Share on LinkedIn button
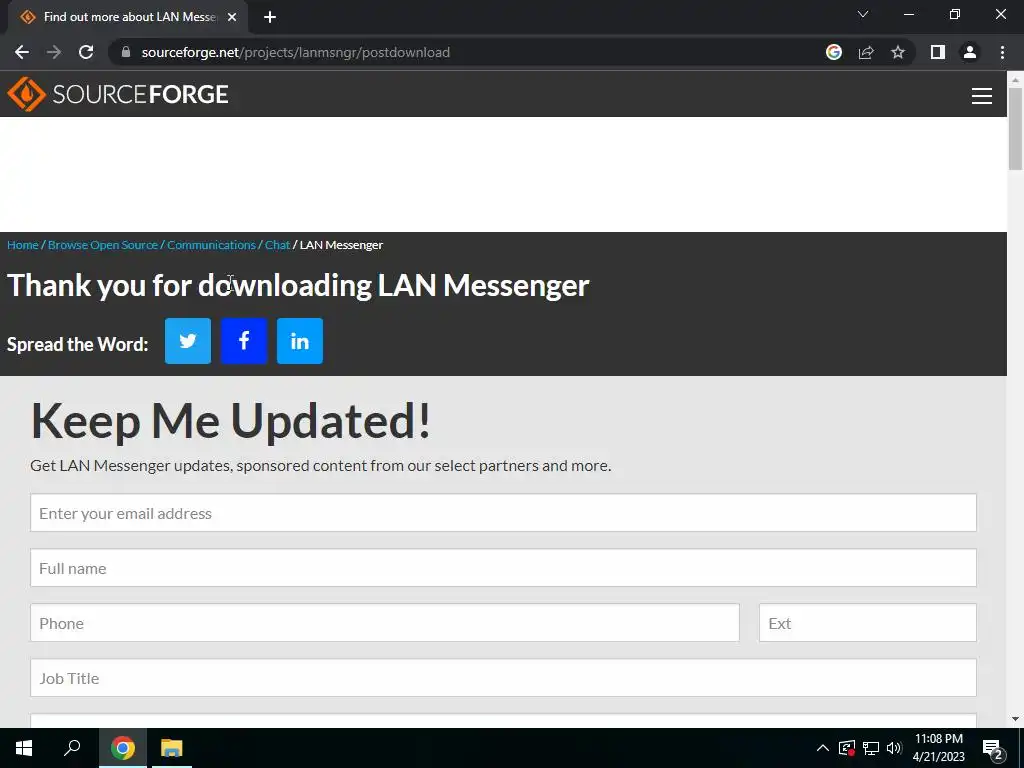This screenshot has height=768, width=1024. (300, 341)
